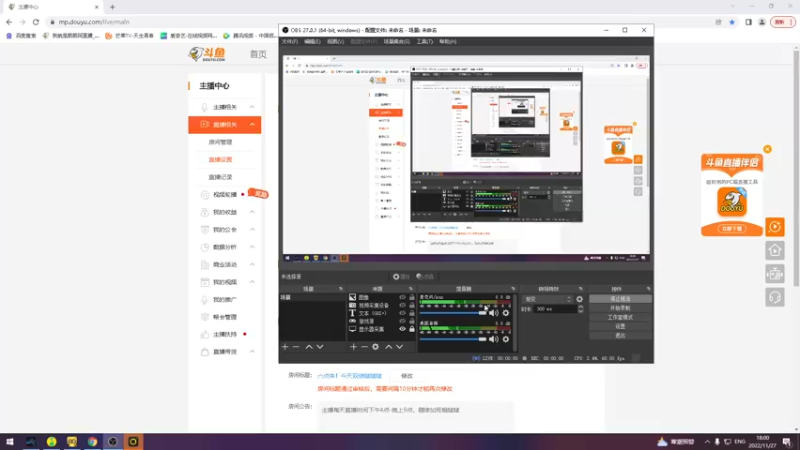The image size is (800, 450).
Task: Open mic/Aux audio settings gear
Action: (x=506, y=313)
